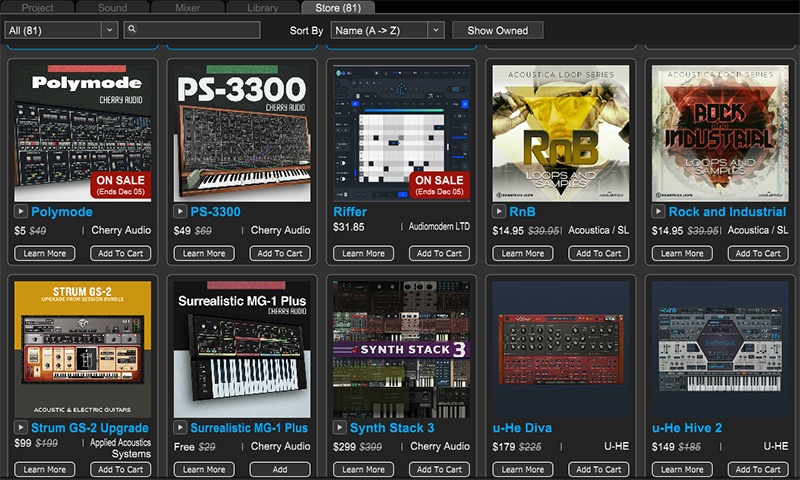This screenshot has width=800, height=480.
Task: Open the Synth Stack 3 thumbnail
Action: pyautogui.click(x=402, y=349)
